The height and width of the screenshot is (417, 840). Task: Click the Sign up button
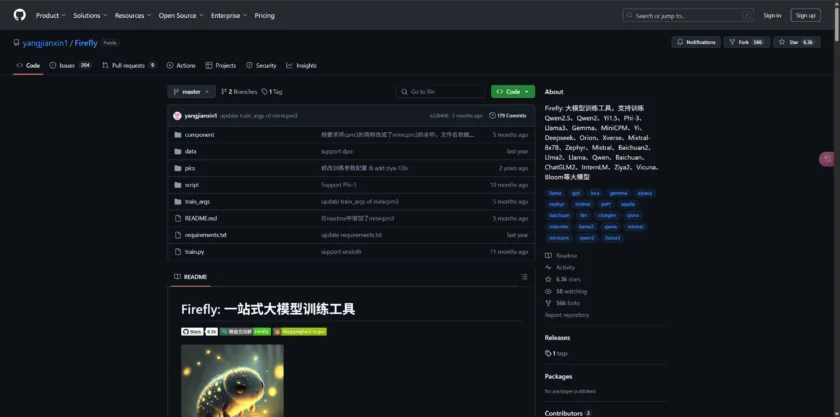coord(805,16)
